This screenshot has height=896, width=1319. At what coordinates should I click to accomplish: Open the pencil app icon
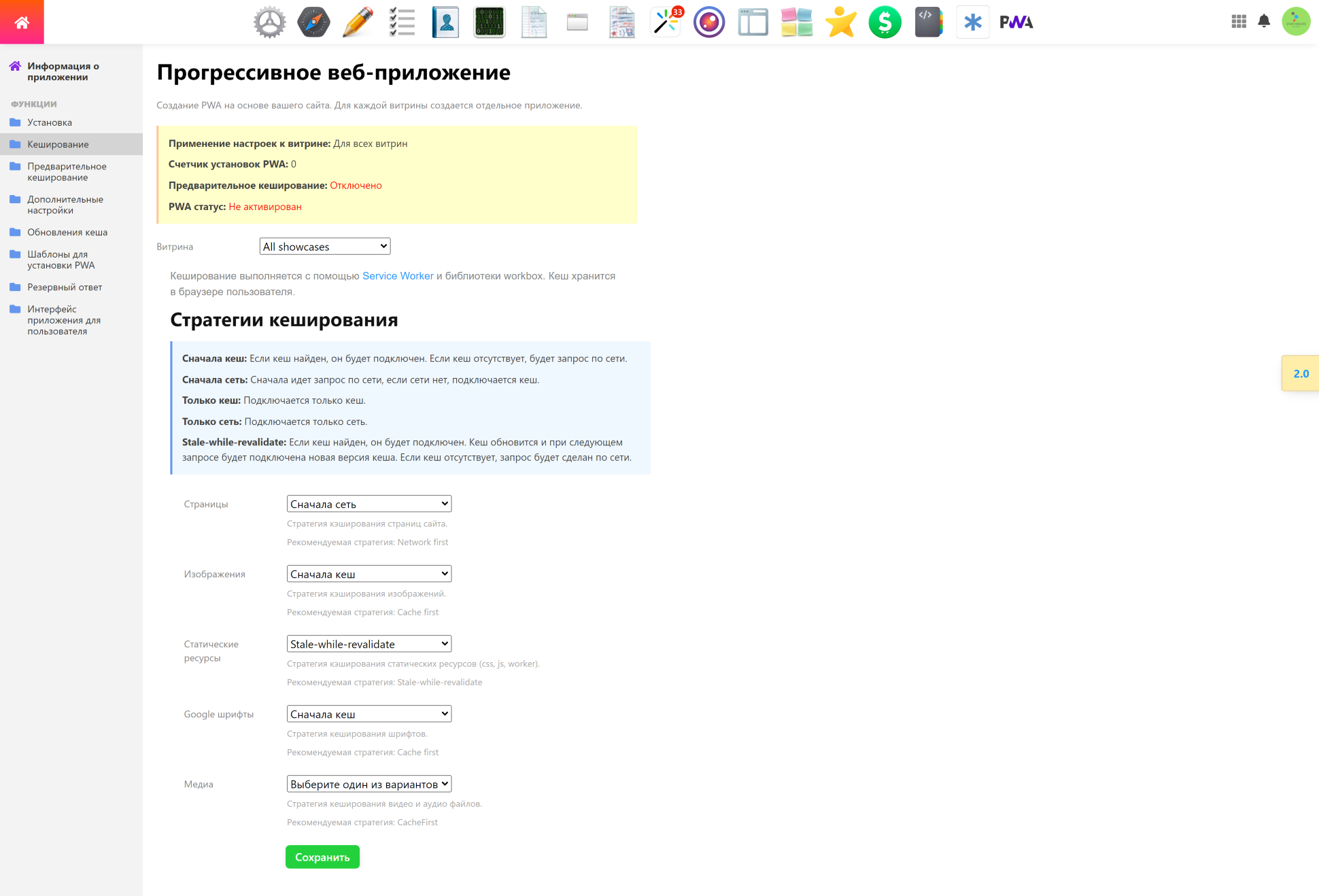click(x=358, y=22)
